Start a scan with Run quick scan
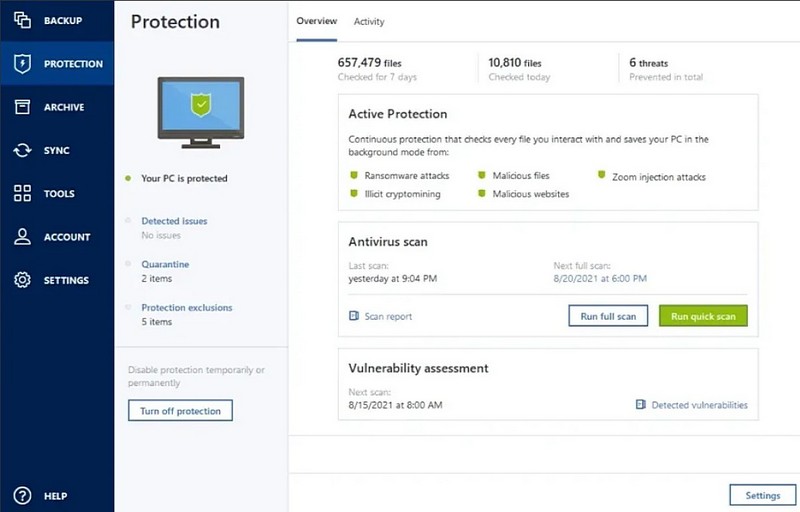This screenshot has width=800, height=512. click(702, 316)
